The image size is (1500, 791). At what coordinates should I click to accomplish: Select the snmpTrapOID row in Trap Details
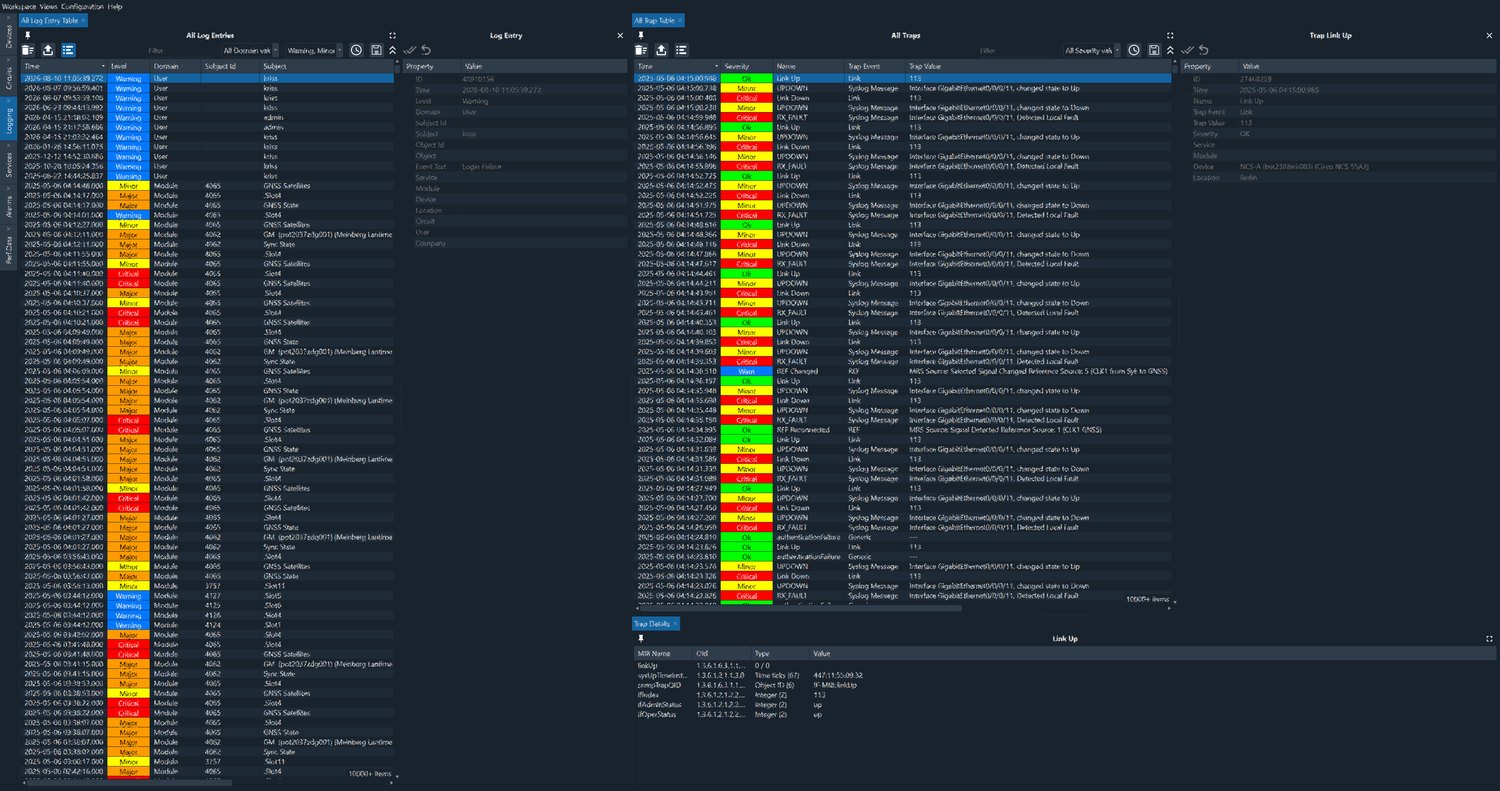pyautogui.click(x=1064, y=684)
